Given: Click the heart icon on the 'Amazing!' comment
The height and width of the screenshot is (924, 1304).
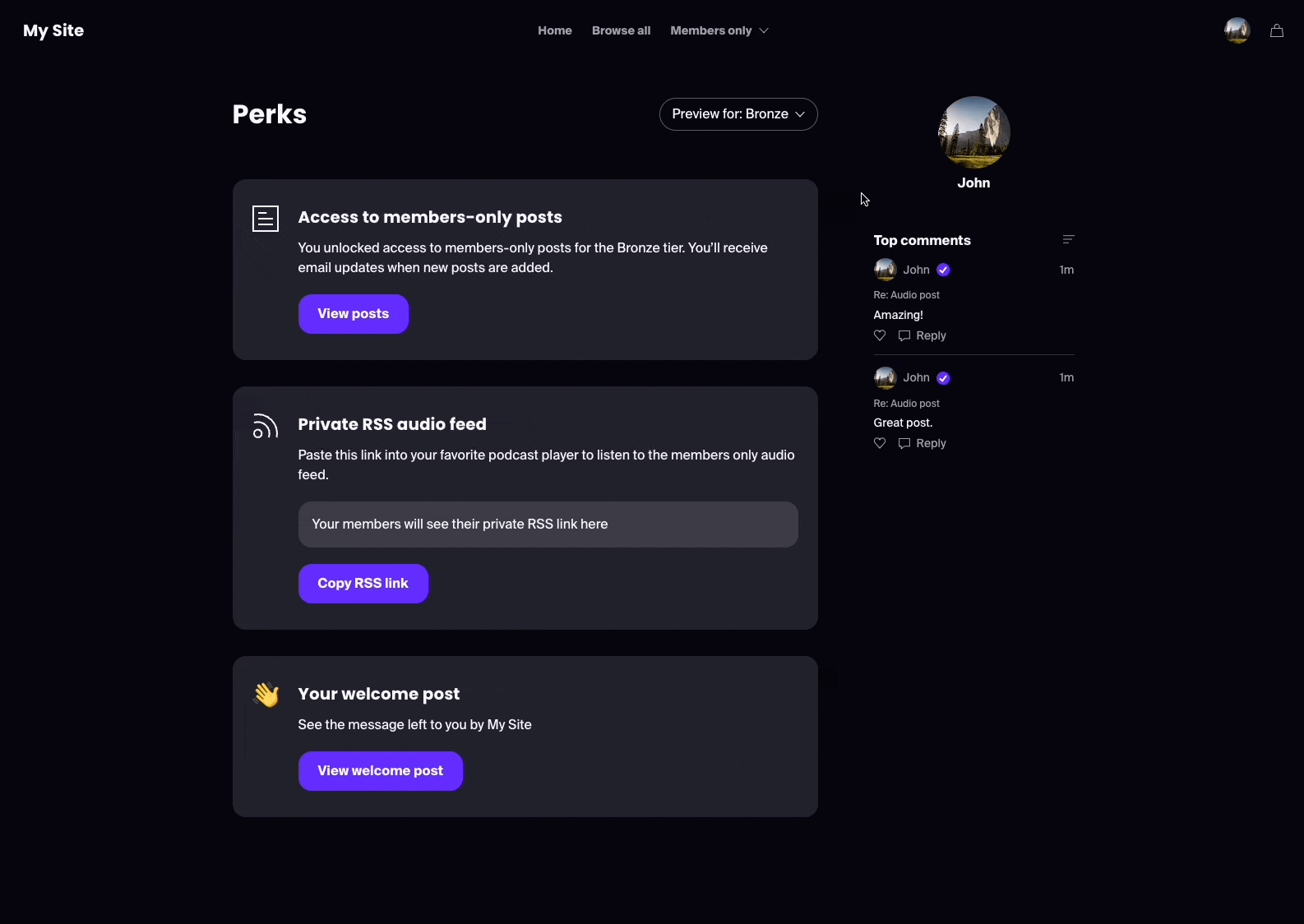Looking at the screenshot, I should point(878,335).
